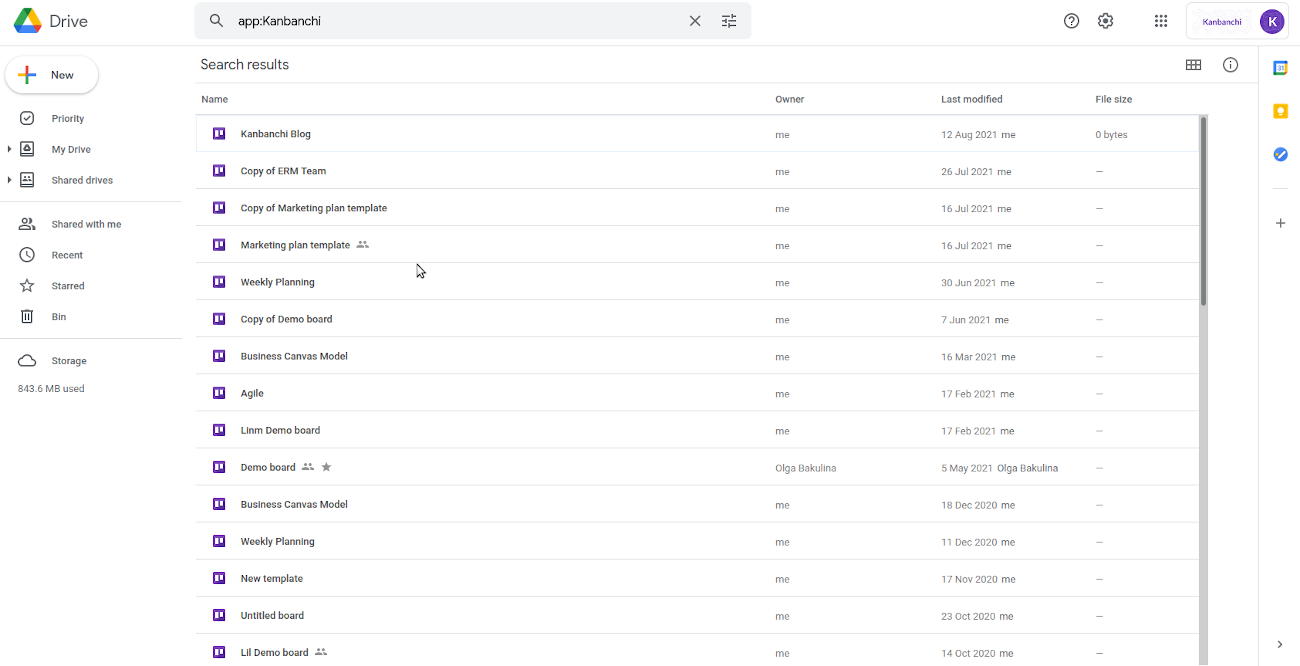Click the Kanbanchi icon beside New template
The width and height of the screenshot is (1300, 666).
tap(219, 578)
